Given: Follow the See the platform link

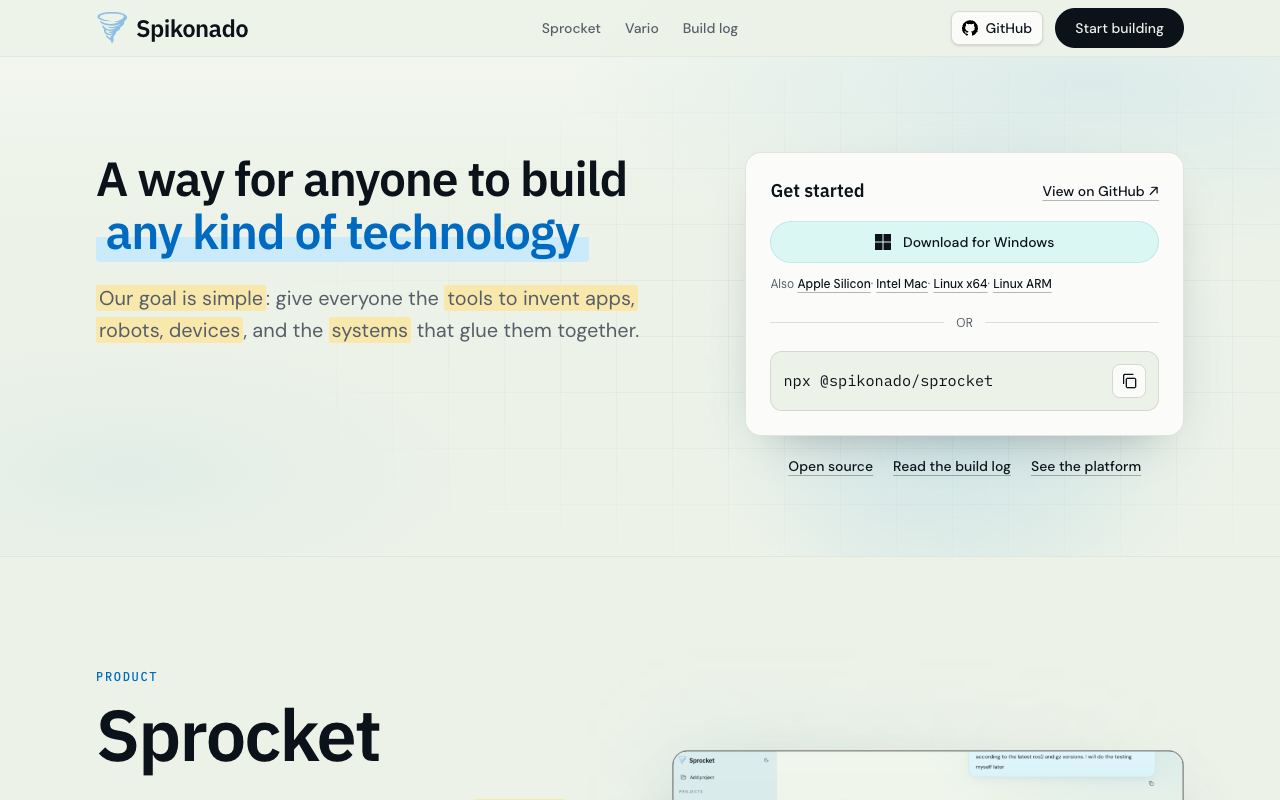Looking at the screenshot, I should [1086, 466].
